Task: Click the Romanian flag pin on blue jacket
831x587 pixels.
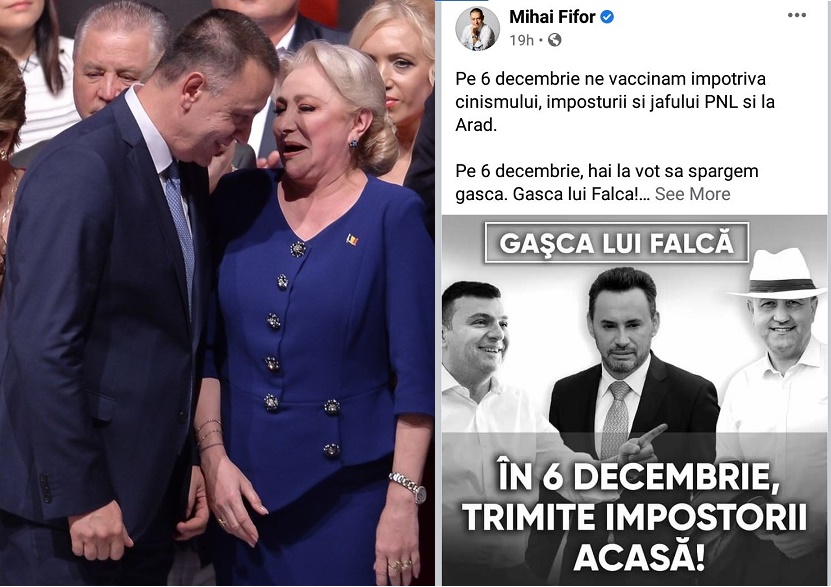Action: [x=352, y=239]
